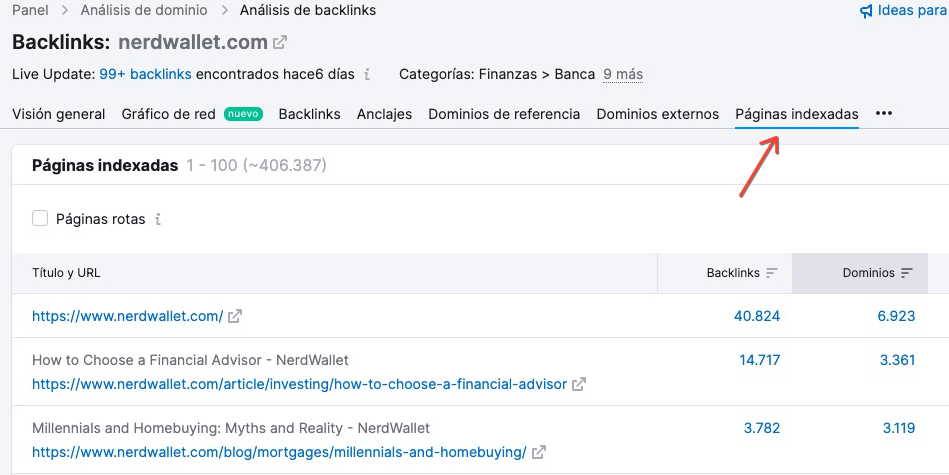Open how-to-choose-a-financial-advisor URL link

point(300,384)
